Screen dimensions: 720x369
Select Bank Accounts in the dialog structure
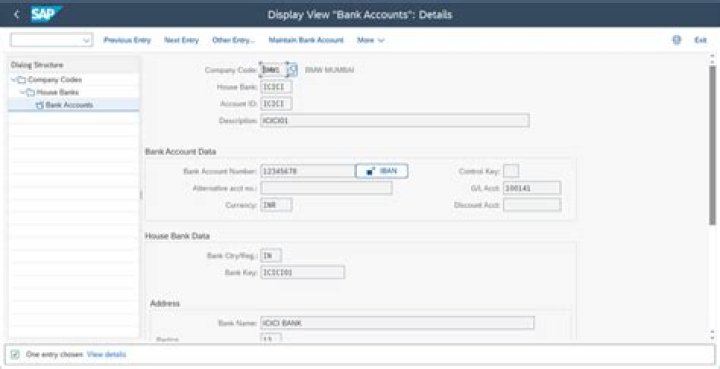tap(69, 105)
